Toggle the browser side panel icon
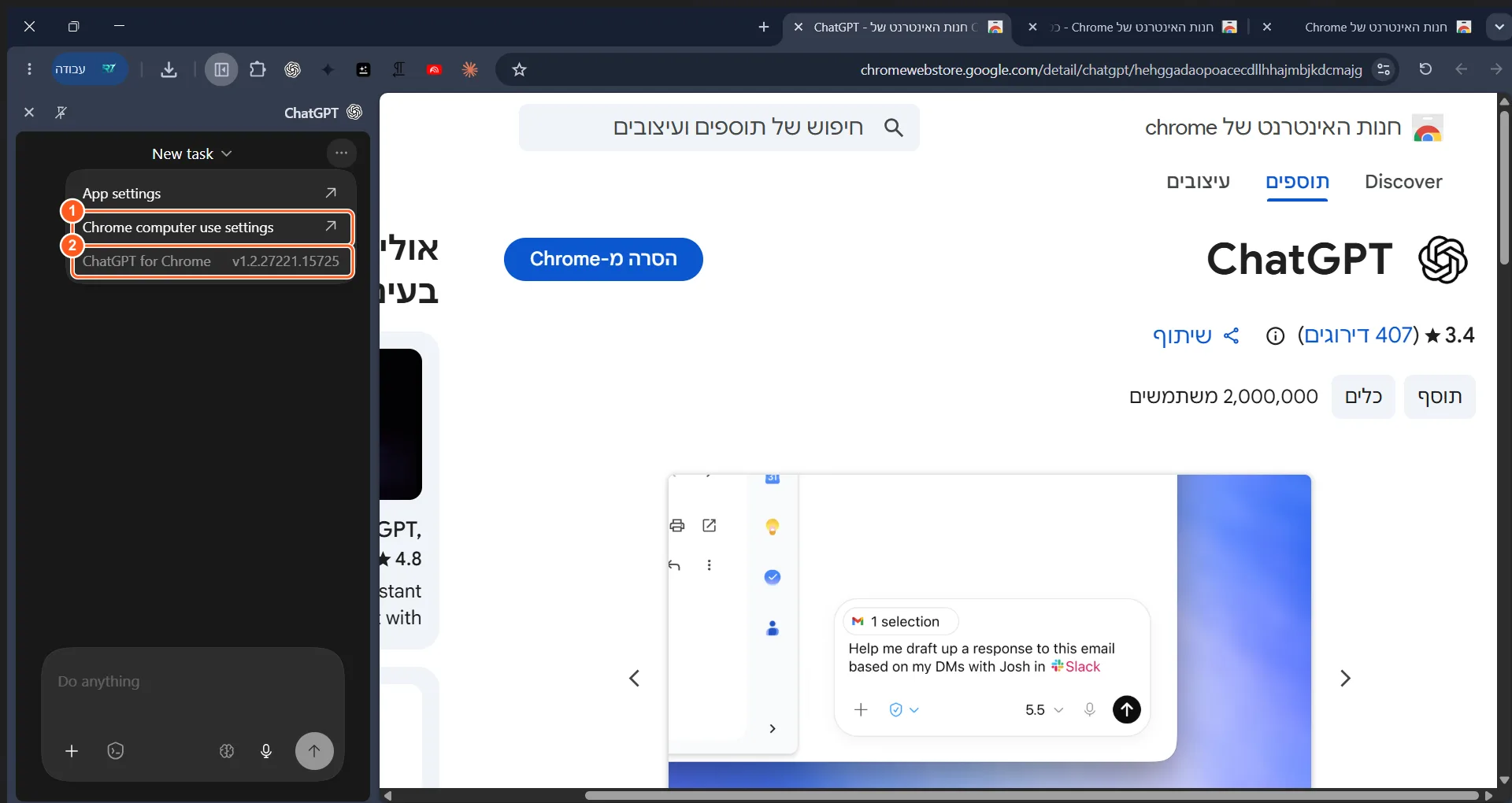 pos(221,69)
